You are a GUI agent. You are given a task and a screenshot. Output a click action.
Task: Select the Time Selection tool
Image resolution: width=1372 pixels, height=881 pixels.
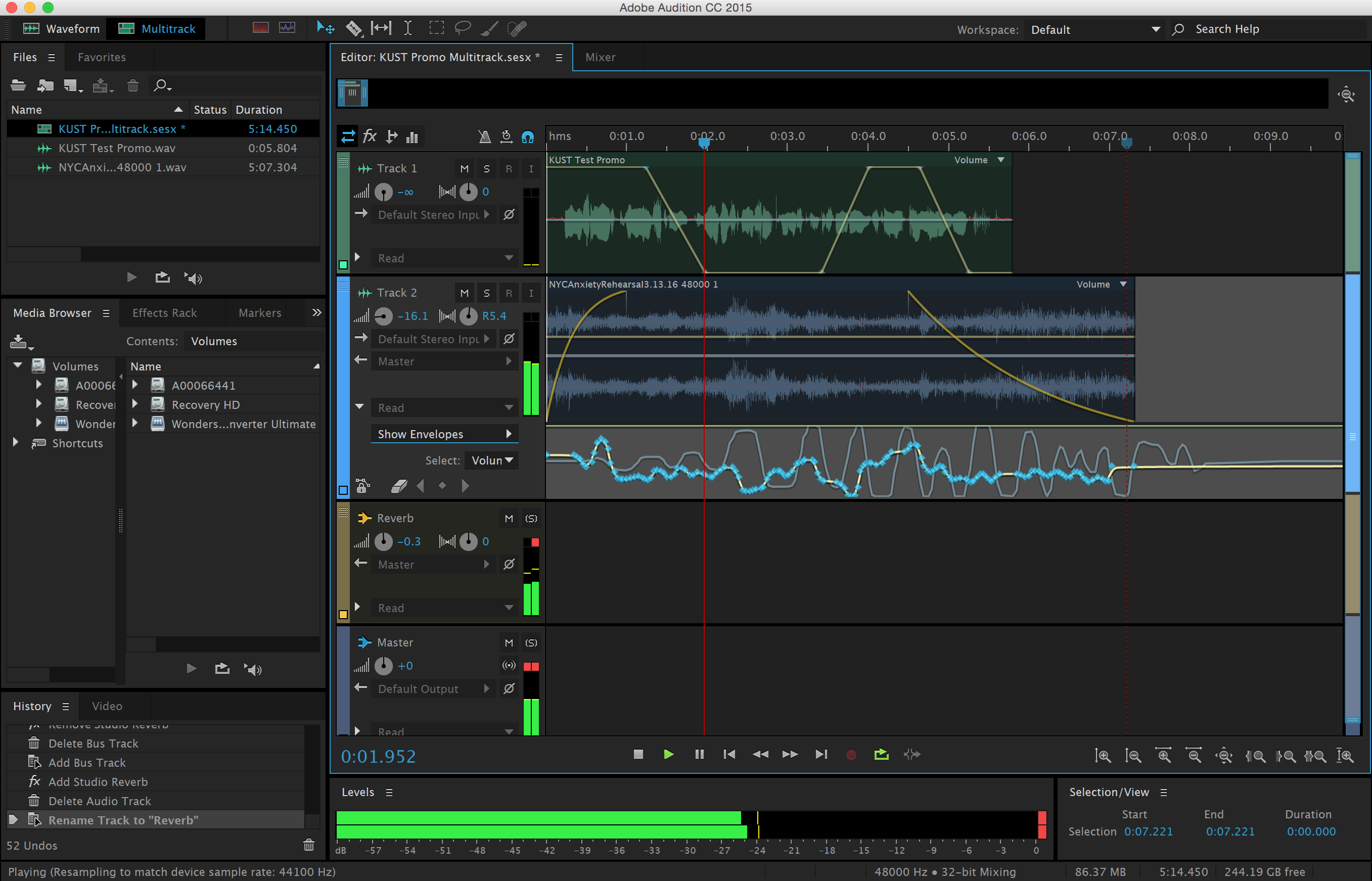coord(407,28)
